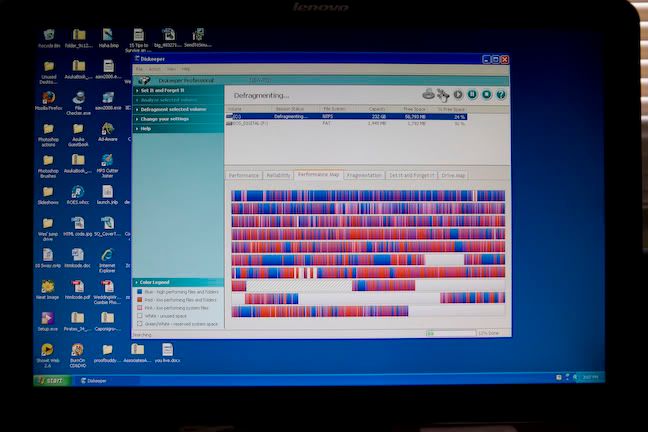Click the Free Space column header

[x=414, y=109]
